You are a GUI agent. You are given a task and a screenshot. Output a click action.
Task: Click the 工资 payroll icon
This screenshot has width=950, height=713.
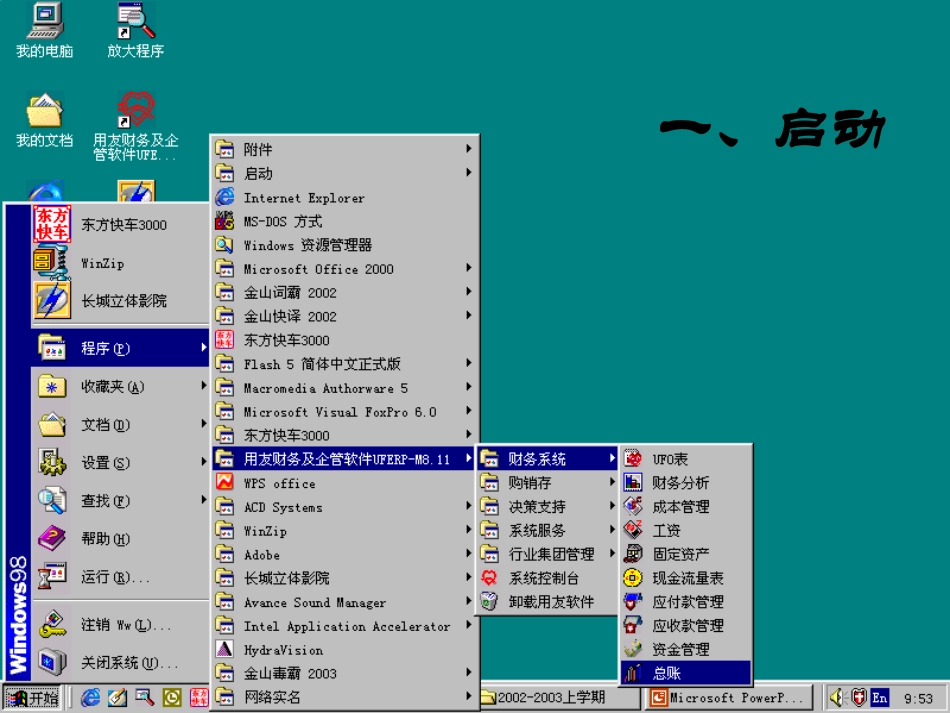tap(633, 530)
